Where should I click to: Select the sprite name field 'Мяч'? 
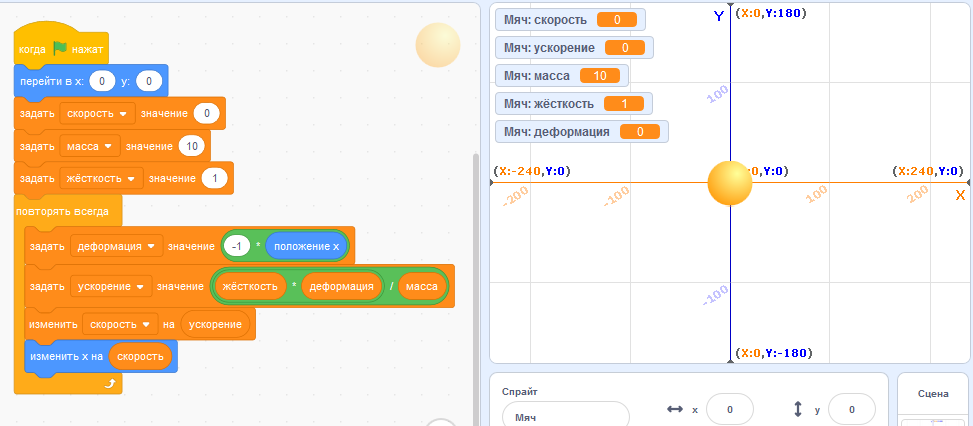565,415
